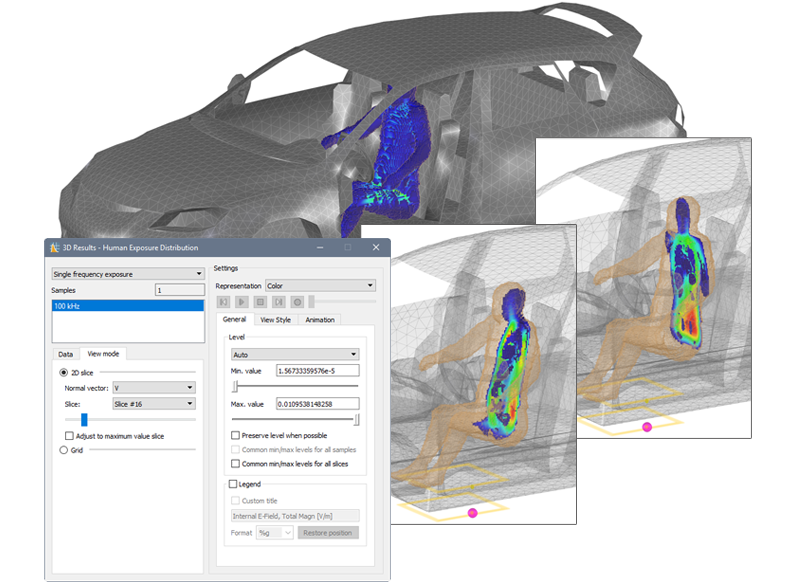795x582 pixels.
Task: Click the stop animation icon
Action: 260,301
